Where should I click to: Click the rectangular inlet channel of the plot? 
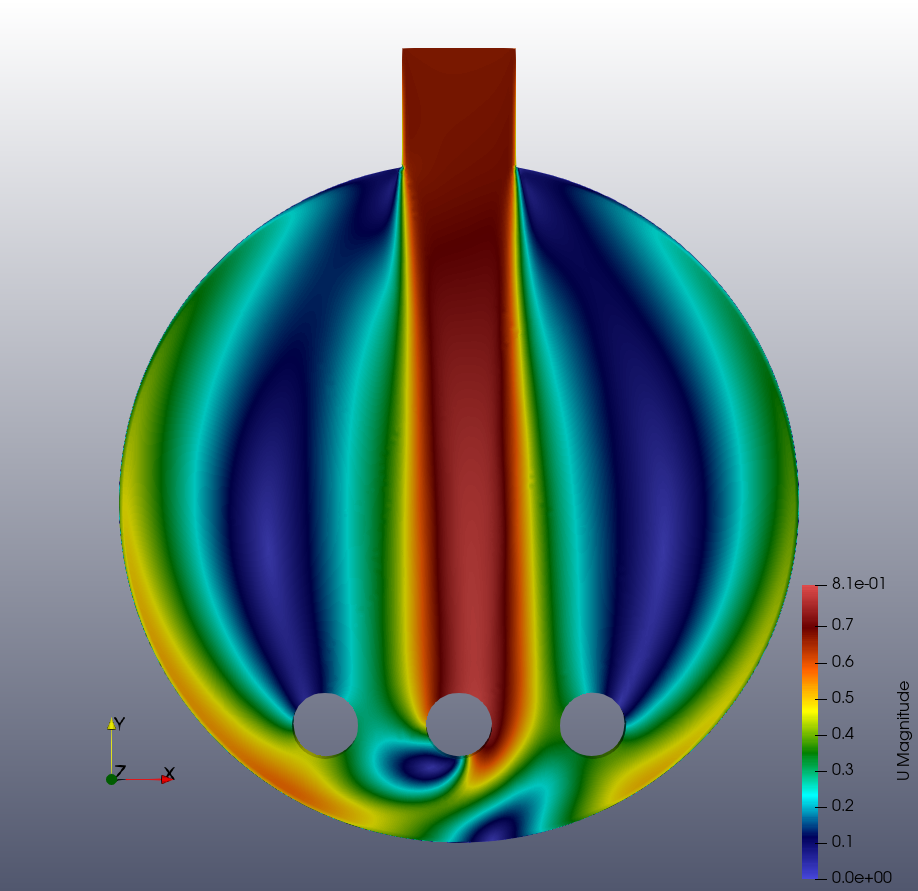458,108
